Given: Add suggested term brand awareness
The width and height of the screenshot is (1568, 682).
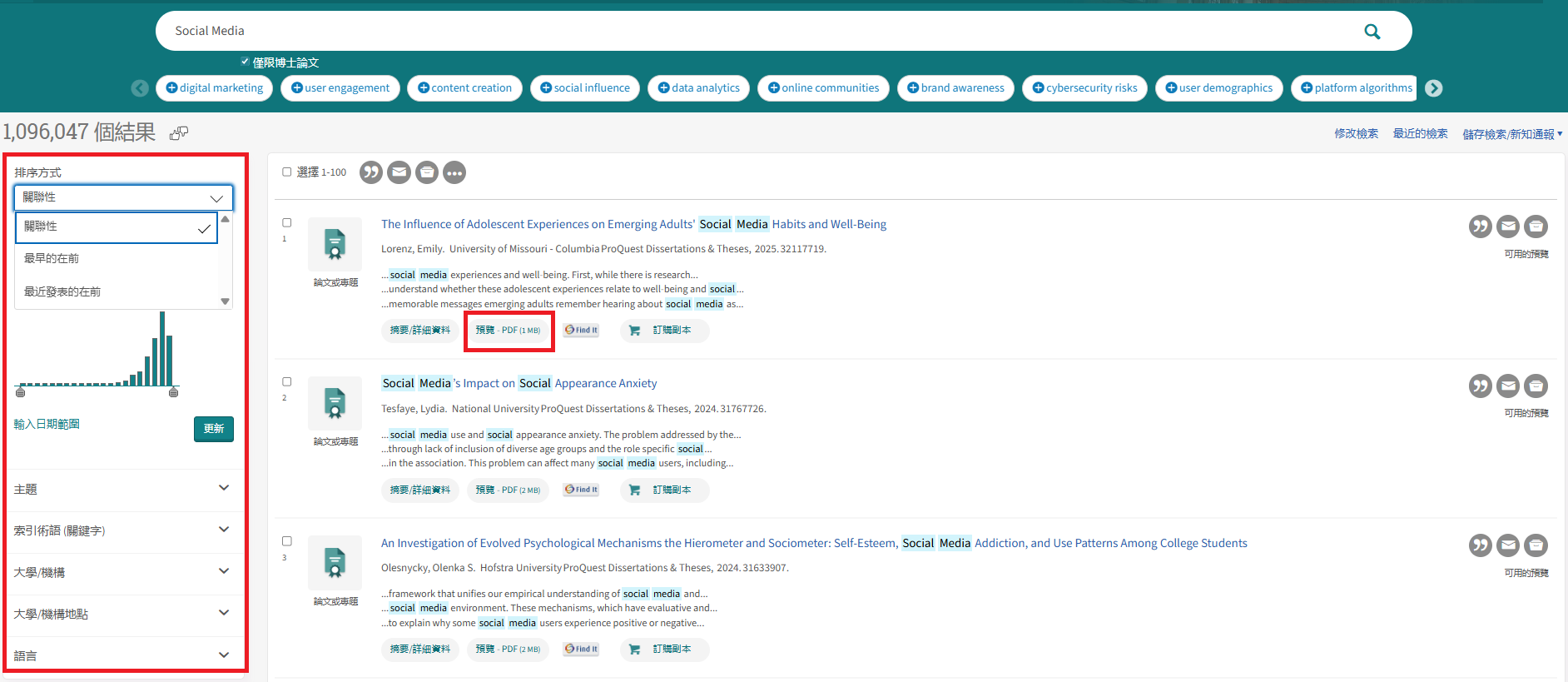Looking at the screenshot, I should coord(955,88).
